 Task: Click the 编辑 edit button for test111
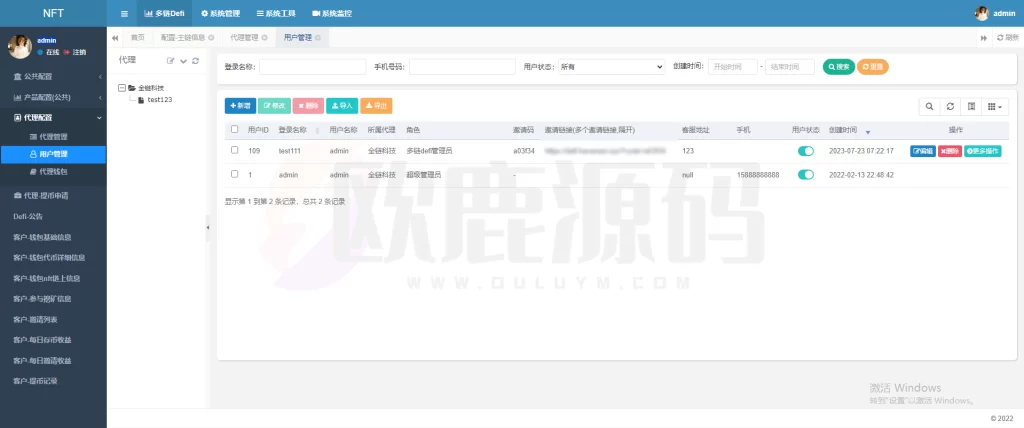tap(923, 151)
